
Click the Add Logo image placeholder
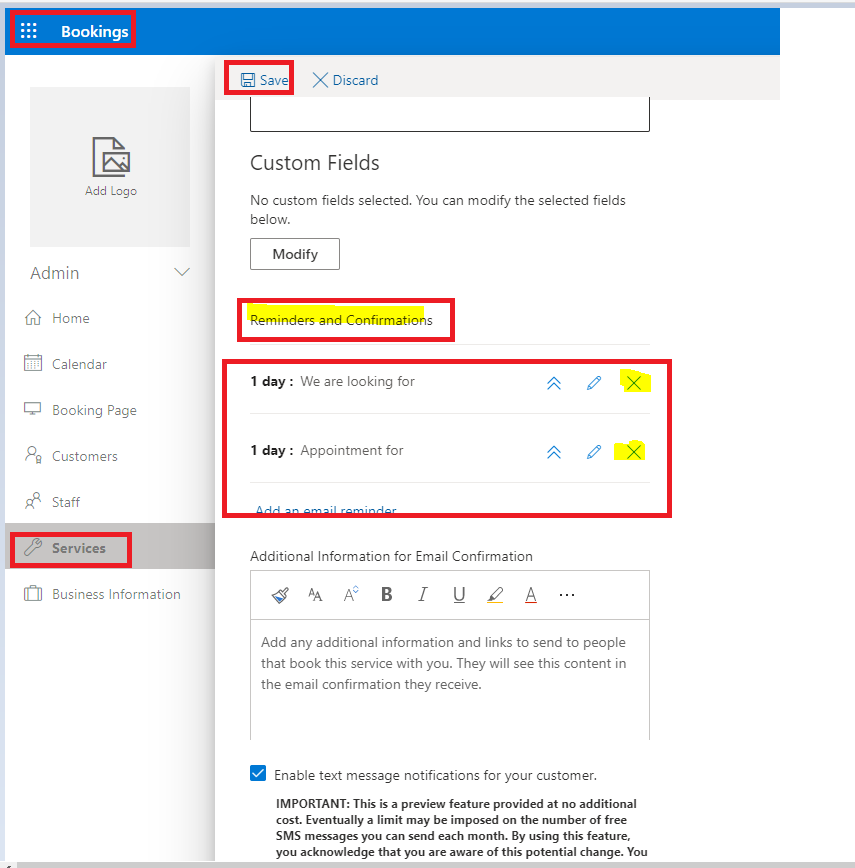click(110, 167)
